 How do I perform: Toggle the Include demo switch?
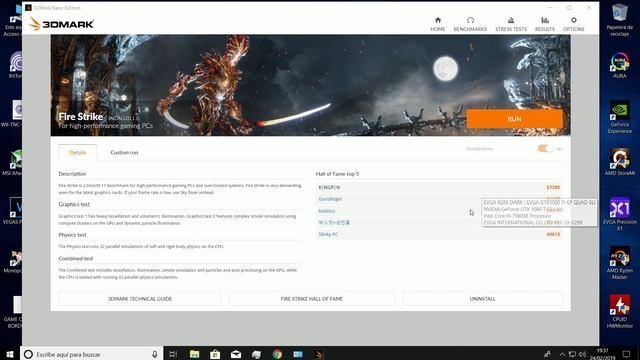[545, 149]
